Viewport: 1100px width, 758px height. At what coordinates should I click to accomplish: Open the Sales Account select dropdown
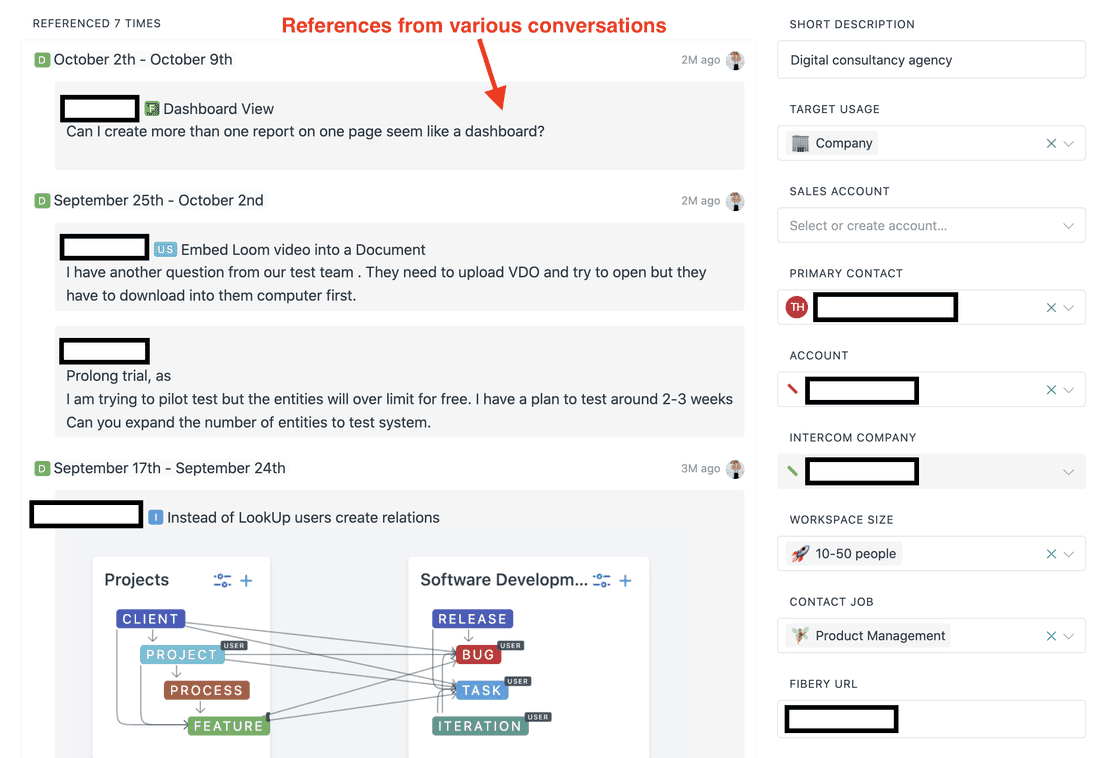pyautogui.click(x=930, y=225)
